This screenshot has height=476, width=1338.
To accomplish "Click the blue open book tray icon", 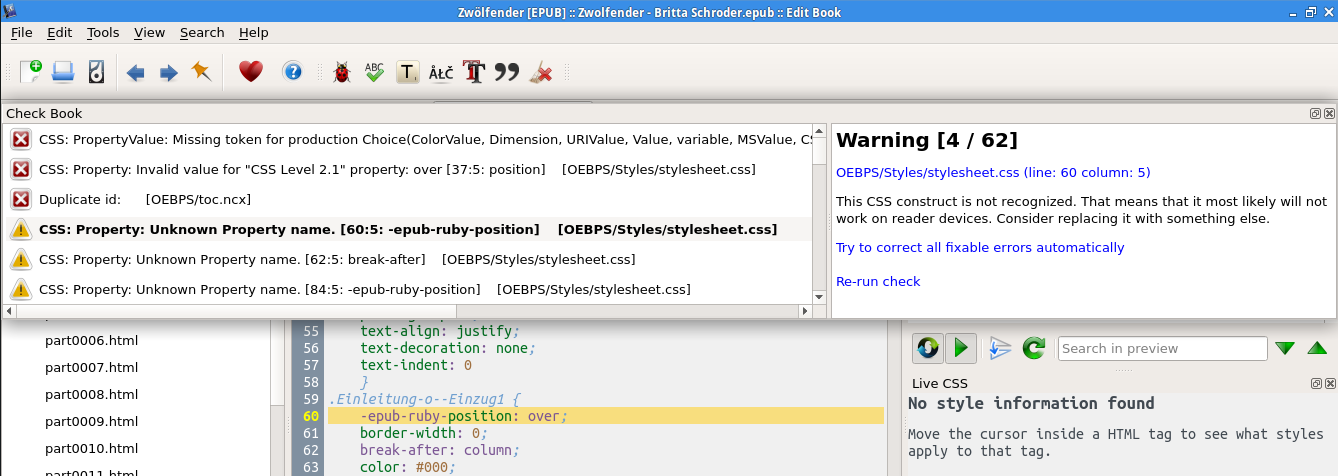I will pos(63,72).
